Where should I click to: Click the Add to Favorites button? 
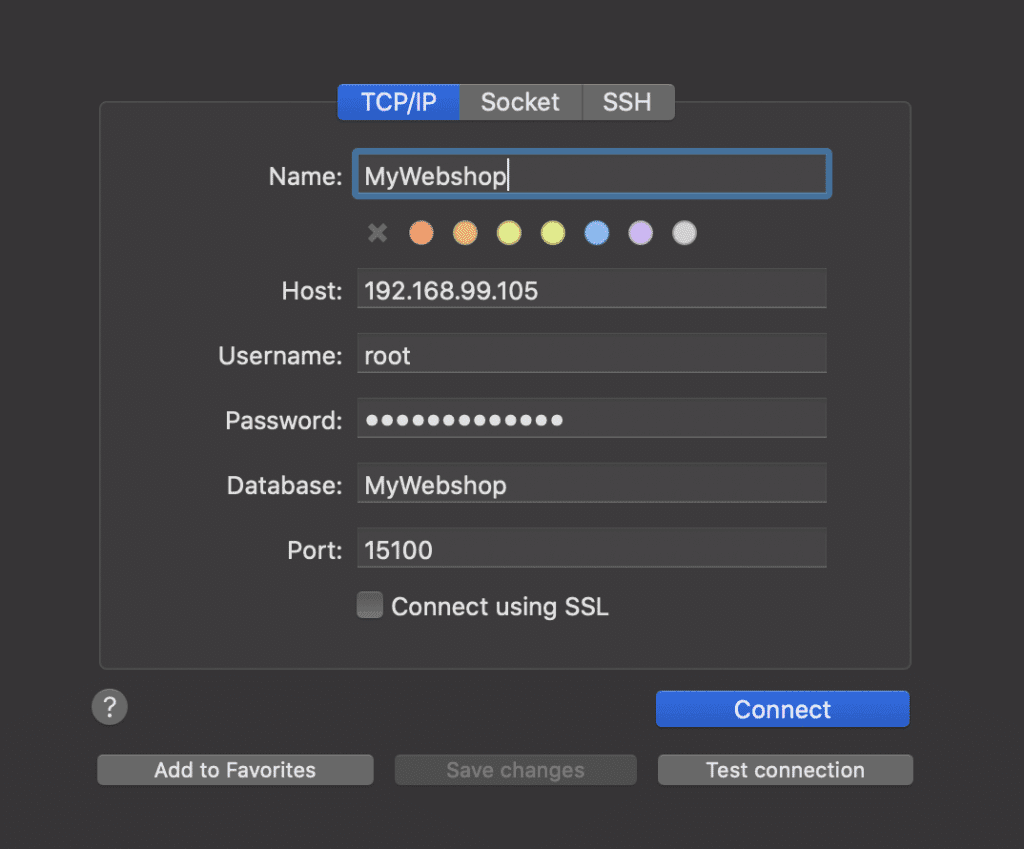point(234,769)
